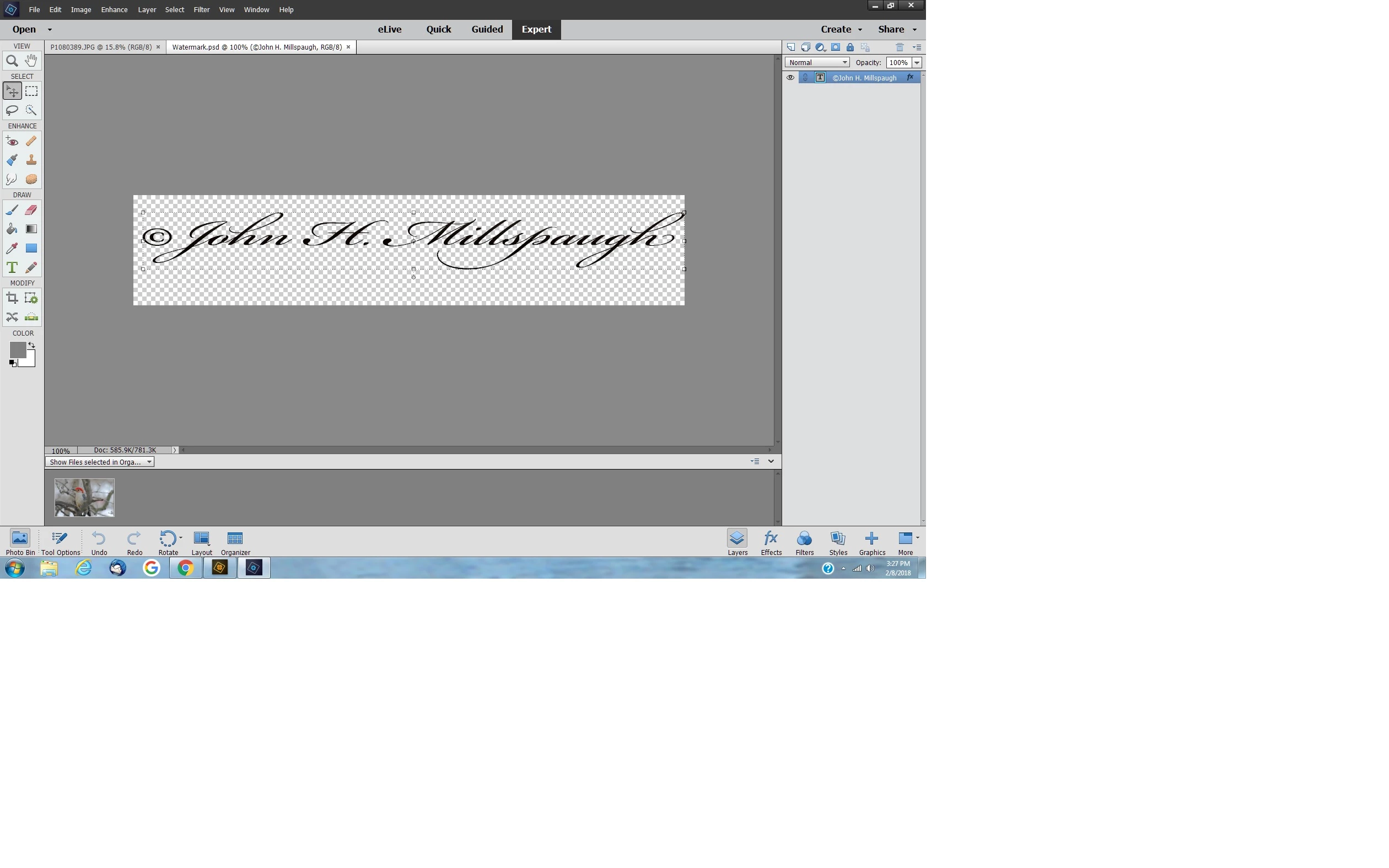
Task: Click the Add Layer Mask icon
Action: 835,47
